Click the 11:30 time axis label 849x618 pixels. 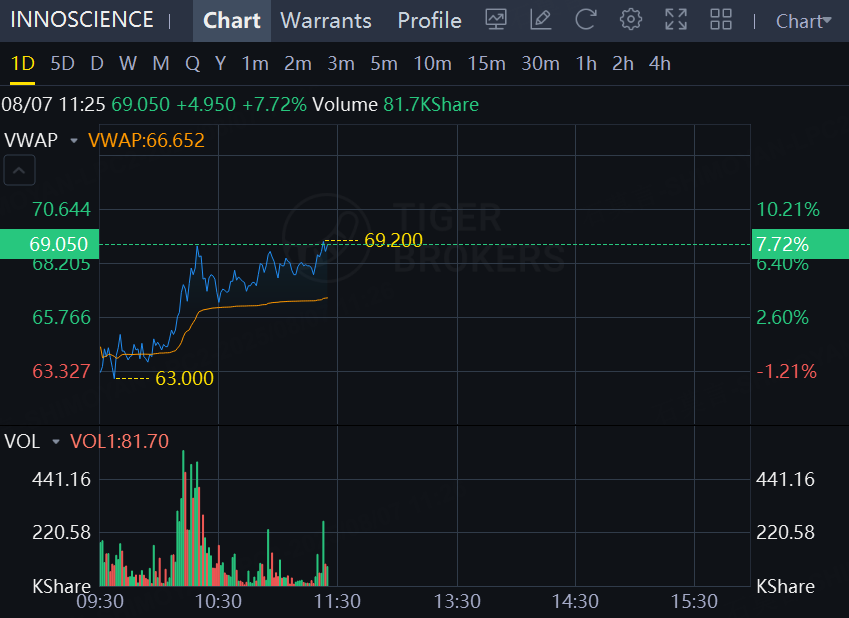337,601
